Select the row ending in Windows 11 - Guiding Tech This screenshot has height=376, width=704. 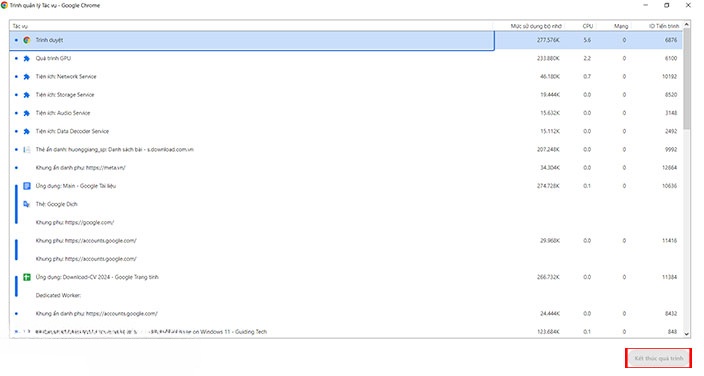[x=346, y=332]
